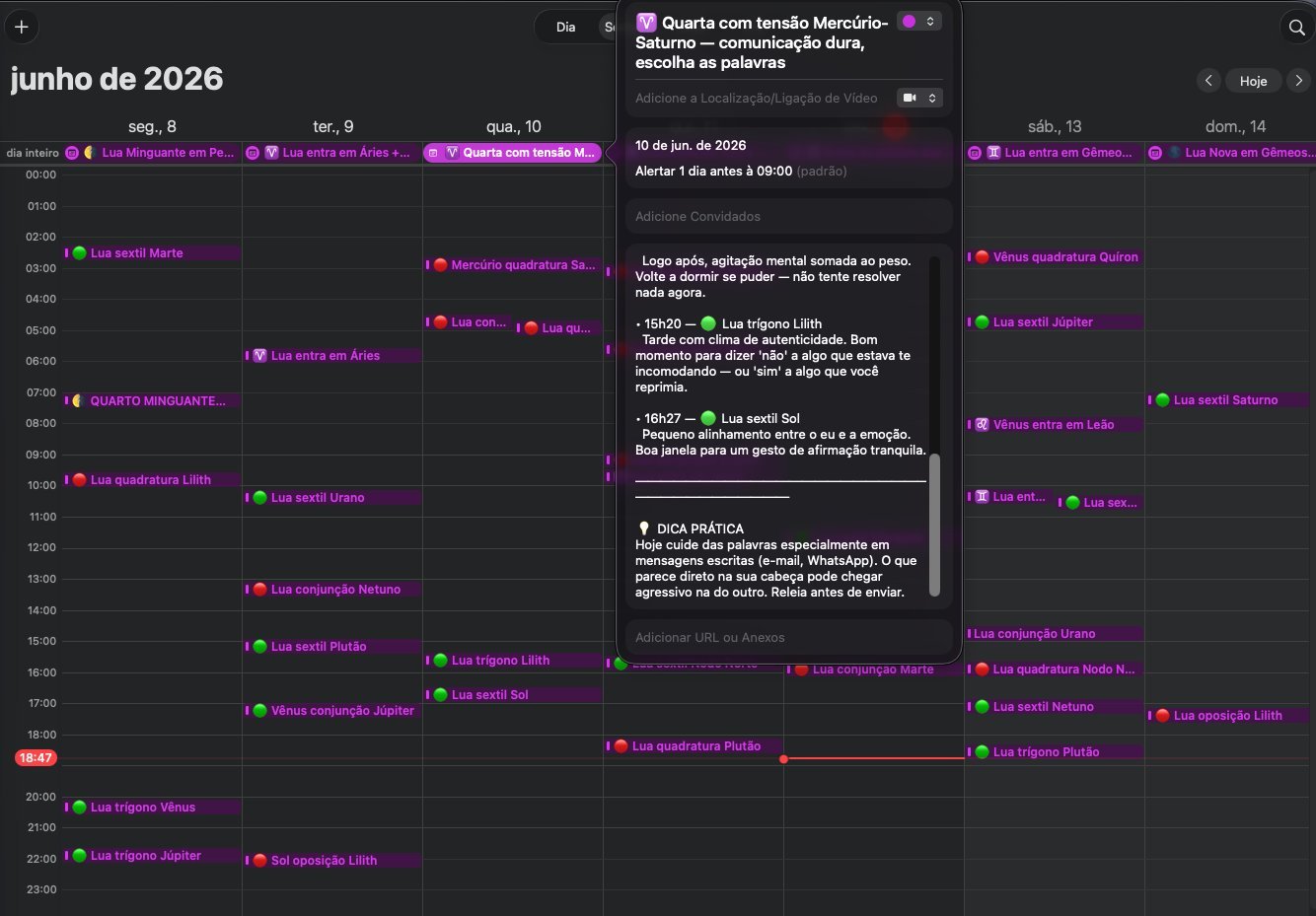Viewport: 1316px width, 916px height.
Task: Open the timed Lua entra em Áries event
Action: (333, 356)
